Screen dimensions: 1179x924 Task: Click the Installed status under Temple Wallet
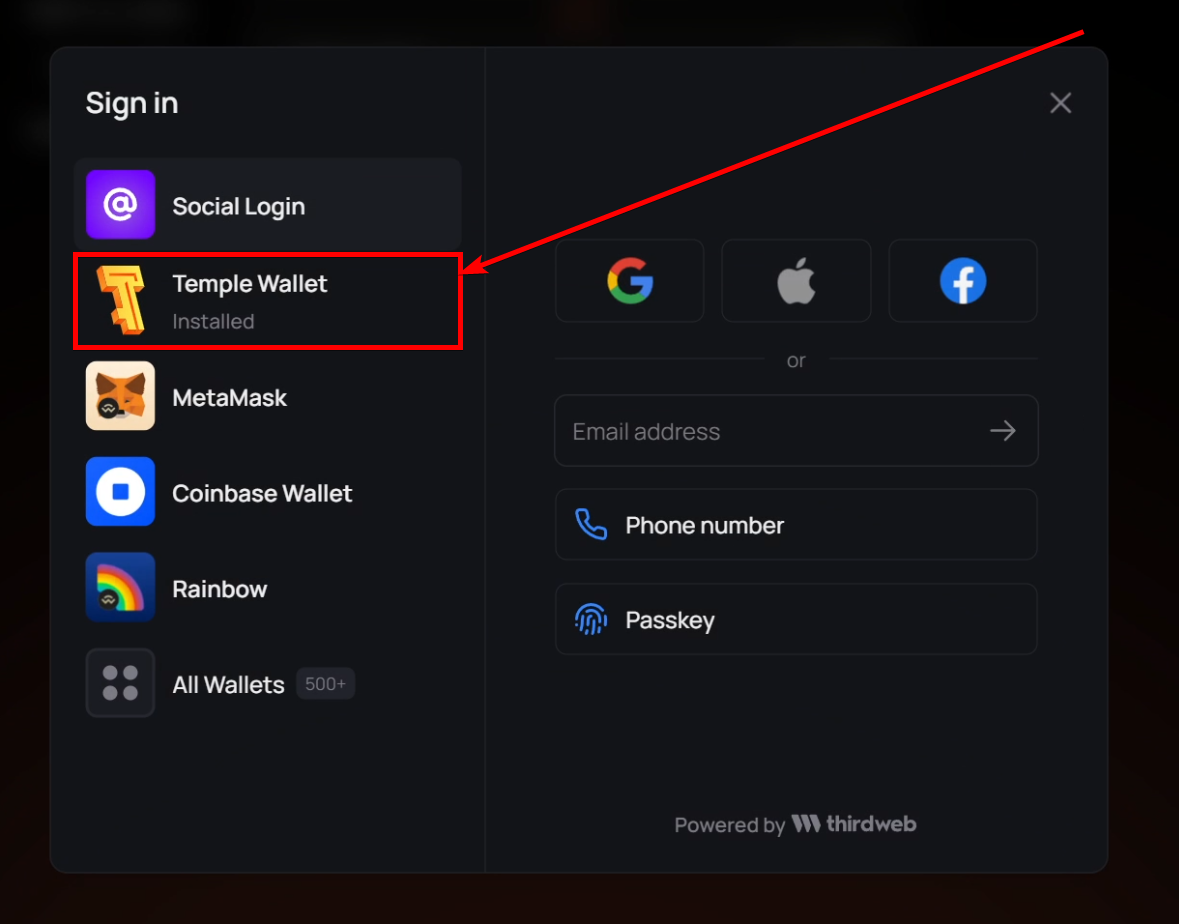point(214,321)
